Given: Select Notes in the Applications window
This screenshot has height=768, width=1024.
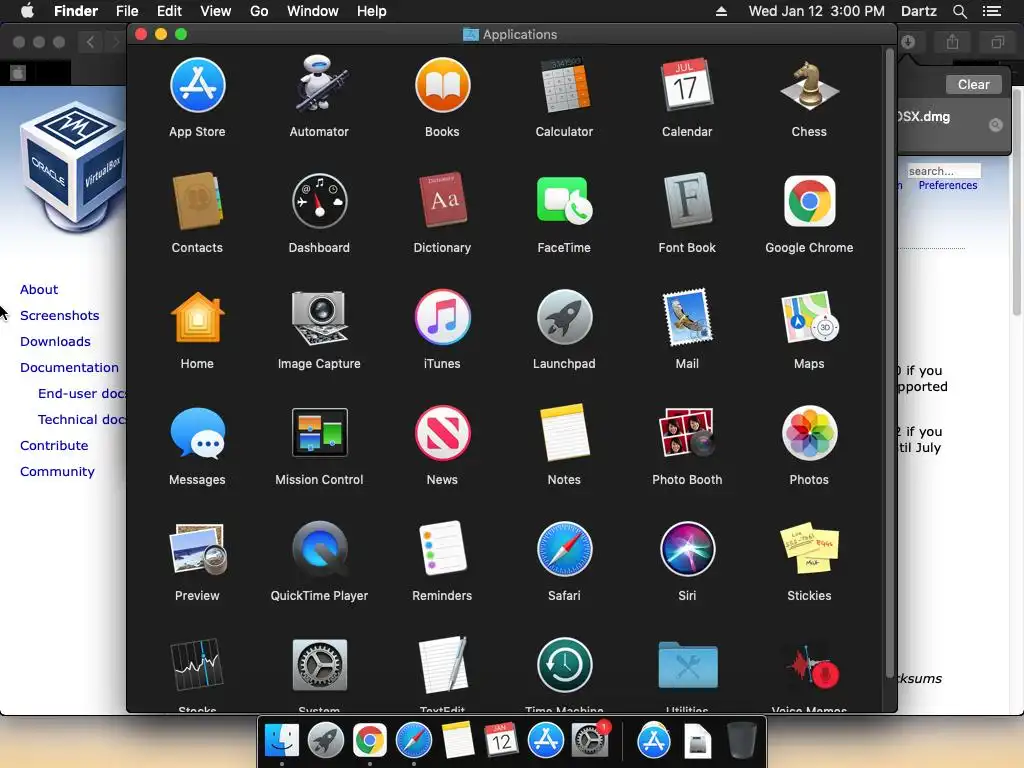Looking at the screenshot, I should 564,433.
